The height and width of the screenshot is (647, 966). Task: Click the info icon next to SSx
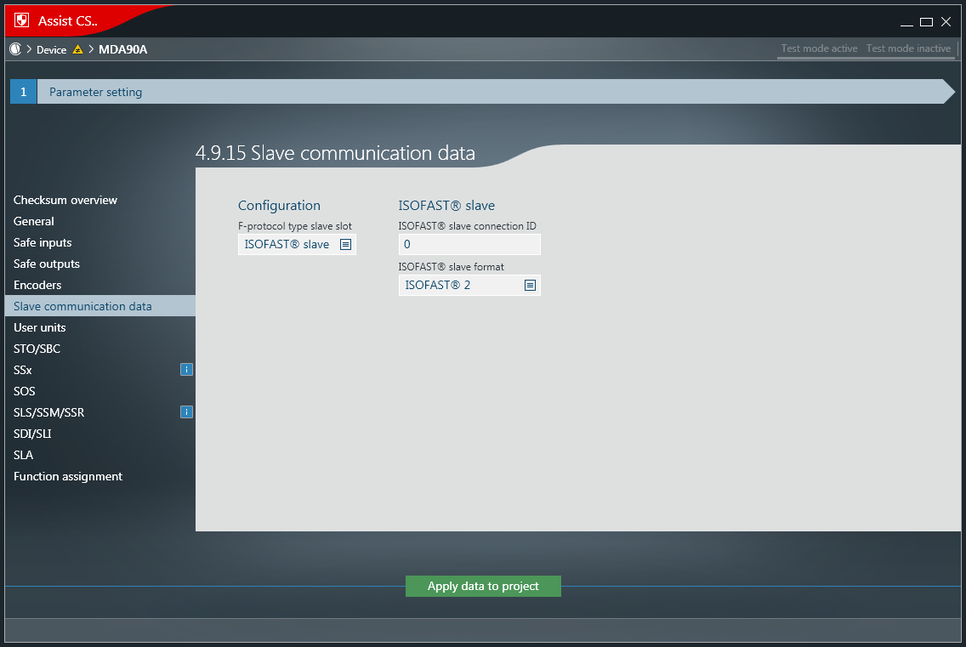click(186, 370)
